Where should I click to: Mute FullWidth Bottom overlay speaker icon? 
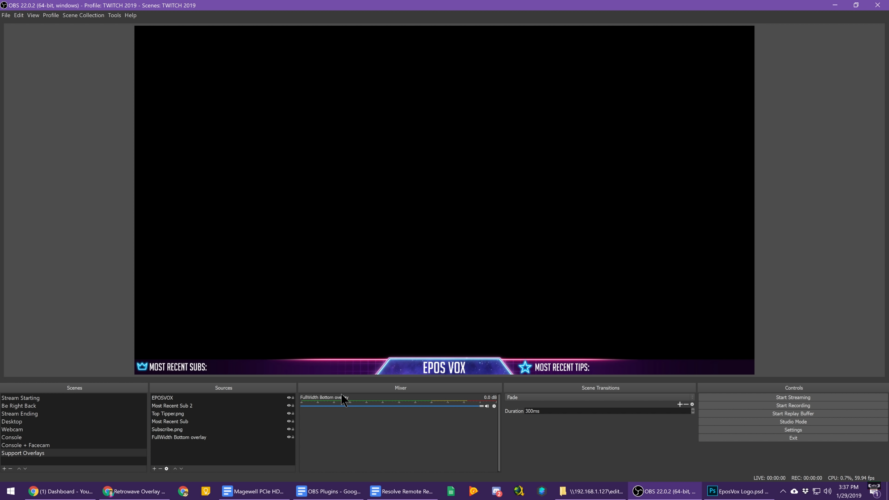point(487,406)
